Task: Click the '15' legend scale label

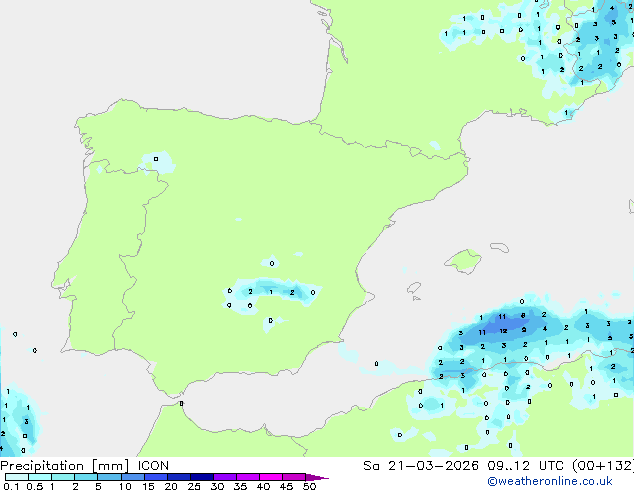Action: (148, 486)
